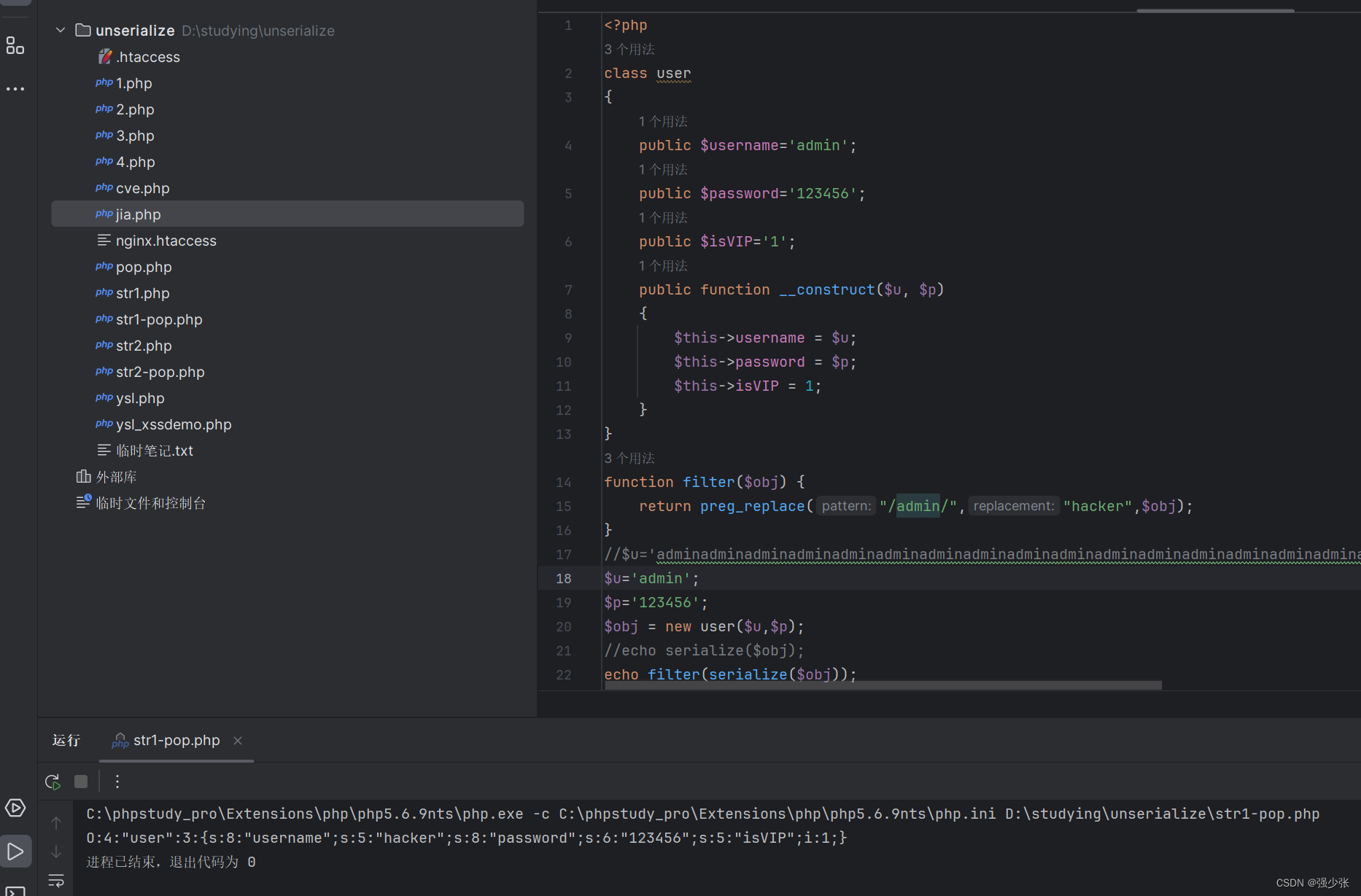Click the scrollbar thumb above the editor
The image size is (1361, 896).
click(x=1215, y=10)
